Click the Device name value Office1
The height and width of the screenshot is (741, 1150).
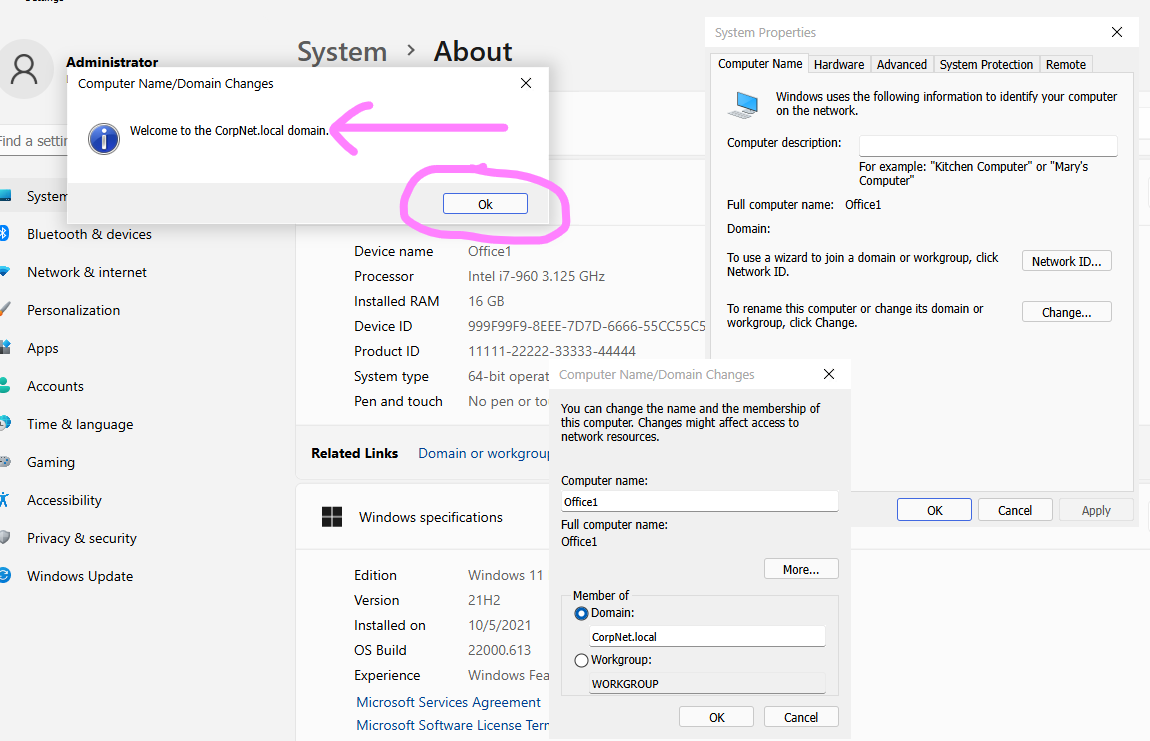point(489,251)
